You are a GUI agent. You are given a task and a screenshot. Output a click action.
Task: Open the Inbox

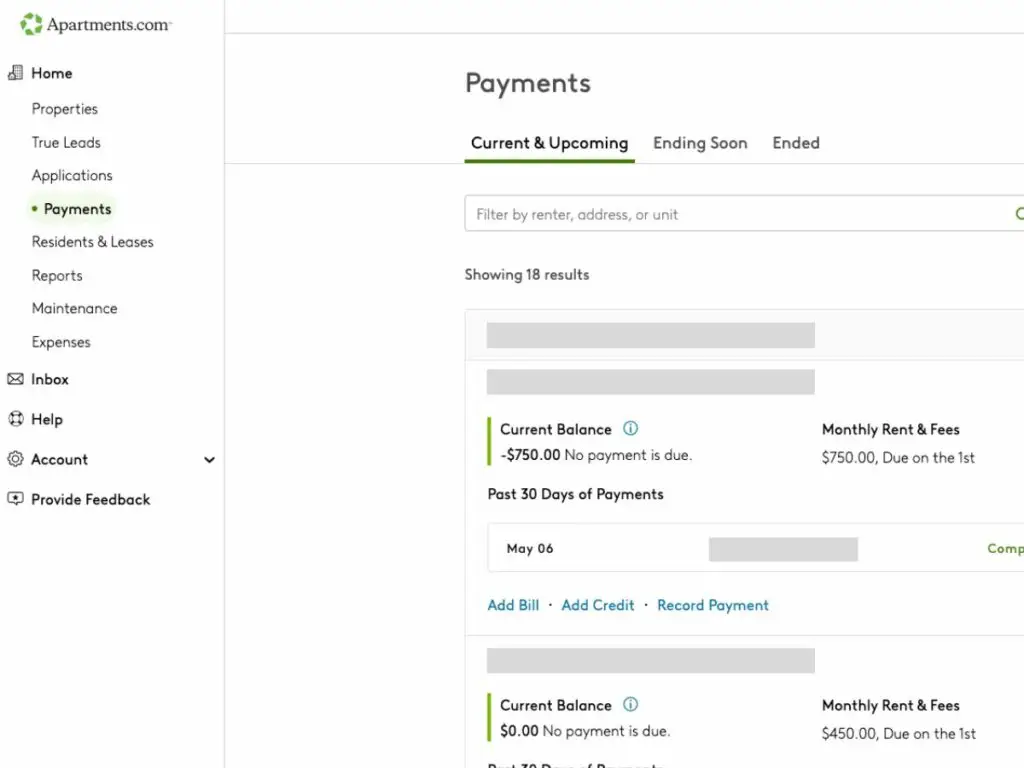click(50, 379)
